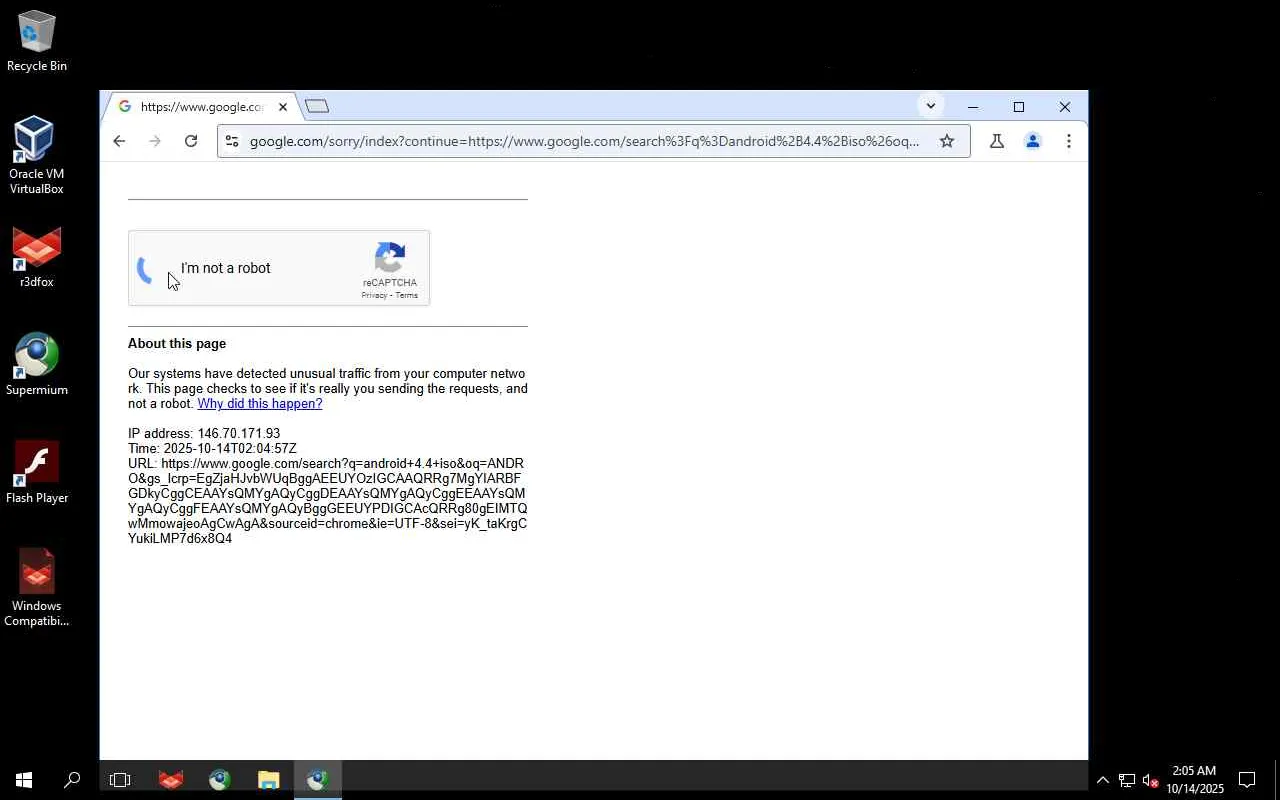Click the About this page heading

pyautogui.click(x=177, y=343)
